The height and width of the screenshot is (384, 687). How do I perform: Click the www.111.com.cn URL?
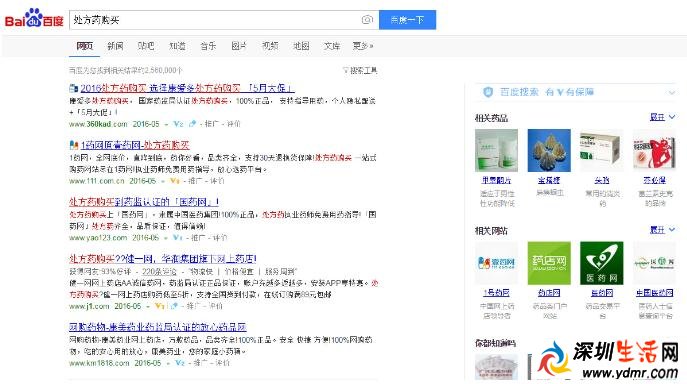click(x=96, y=181)
